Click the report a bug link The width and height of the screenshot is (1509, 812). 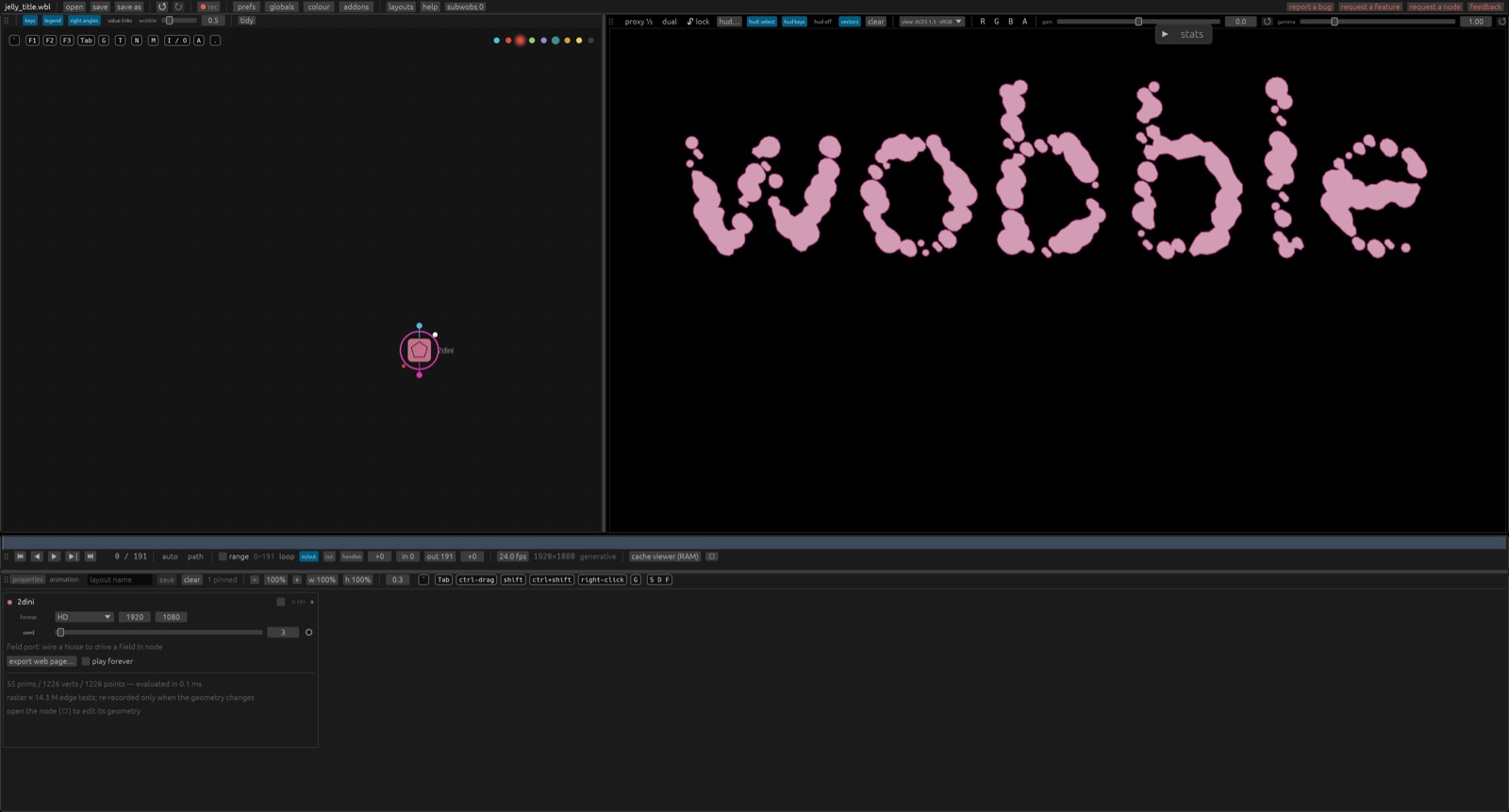point(1310,7)
